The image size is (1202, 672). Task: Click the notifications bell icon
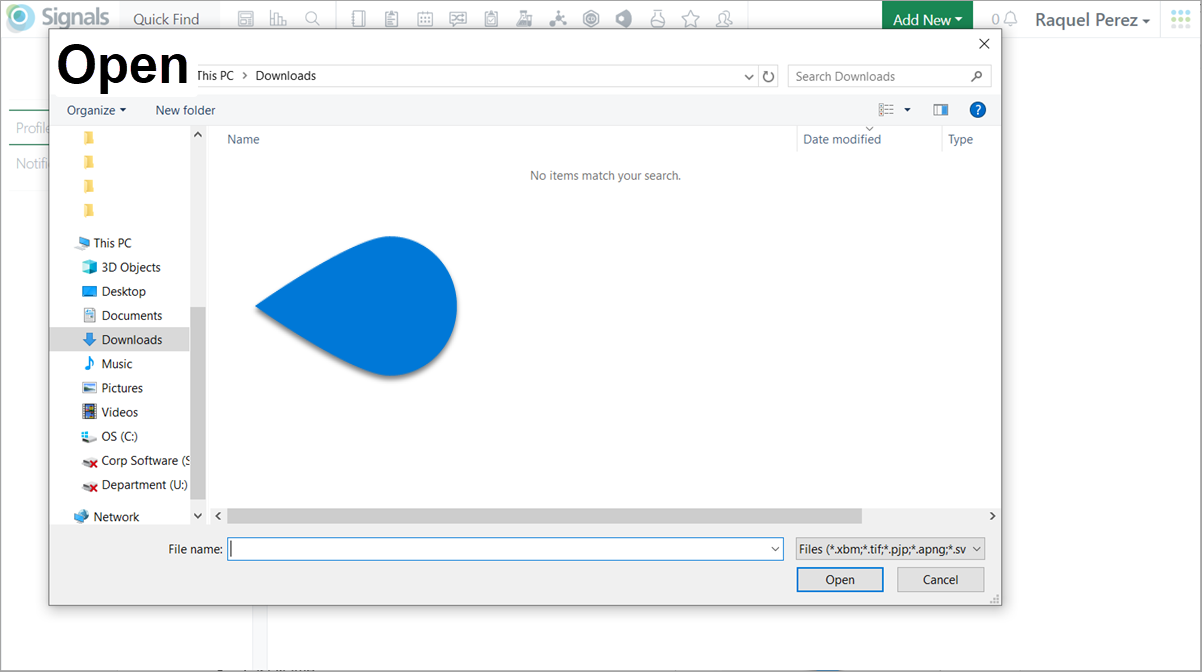click(x=1011, y=19)
